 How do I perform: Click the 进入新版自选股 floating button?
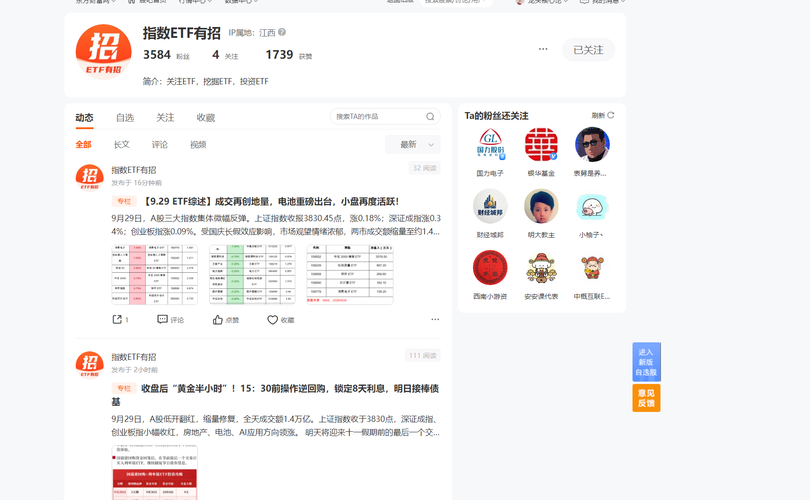[646, 362]
